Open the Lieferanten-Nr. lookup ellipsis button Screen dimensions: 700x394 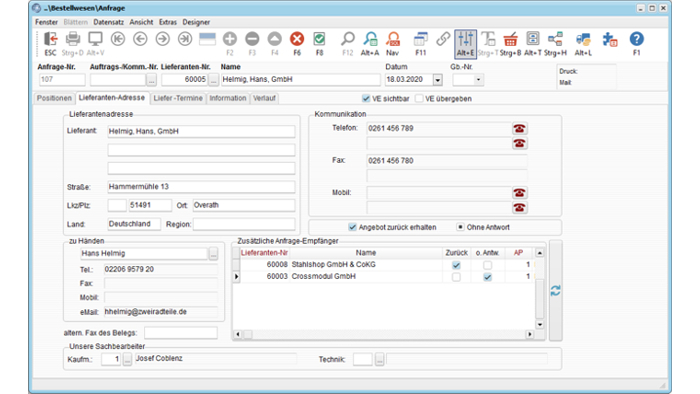tap(213, 80)
